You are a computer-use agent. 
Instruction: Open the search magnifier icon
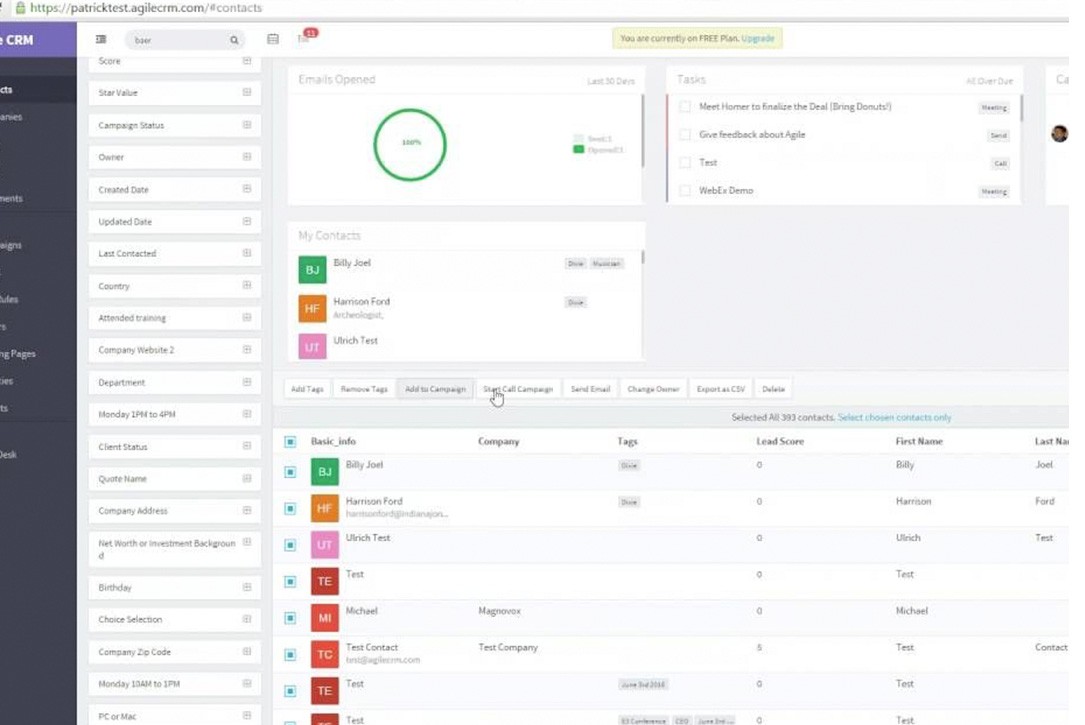point(233,41)
